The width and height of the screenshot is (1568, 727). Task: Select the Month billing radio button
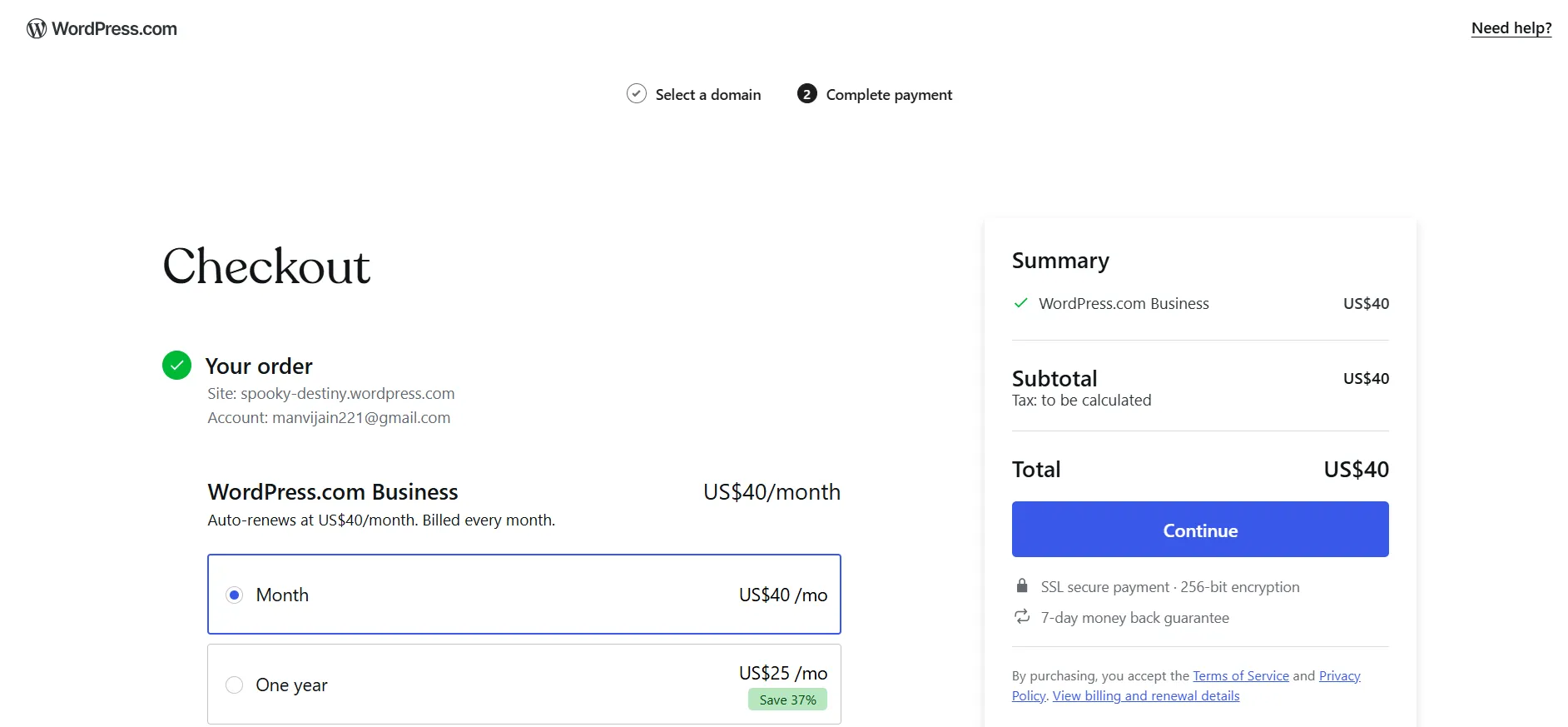(235, 595)
